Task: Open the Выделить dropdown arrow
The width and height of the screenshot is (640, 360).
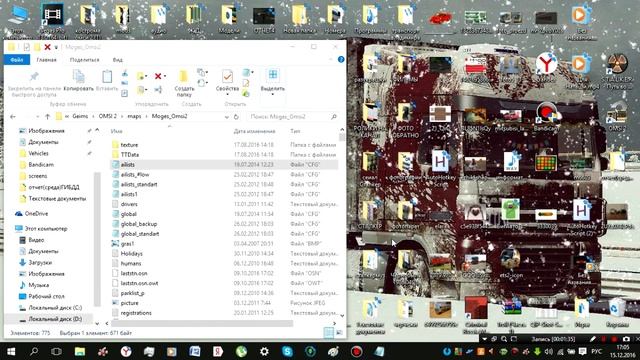Action: point(273,94)
